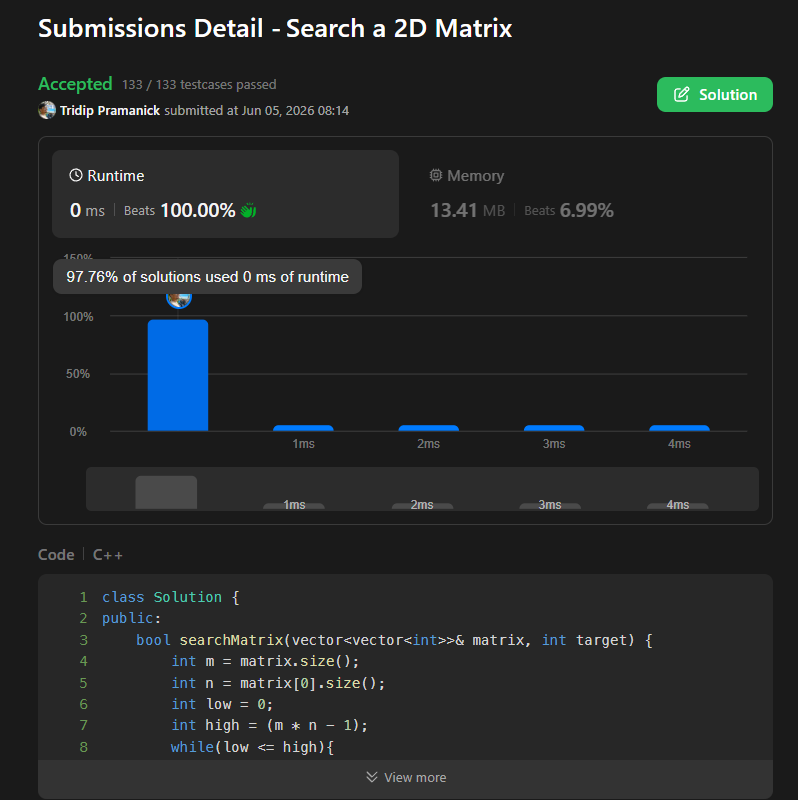Click code line 6 'int low = 0;'
Image resolution: width=798 pixels, height=800 pixels.
222,704
